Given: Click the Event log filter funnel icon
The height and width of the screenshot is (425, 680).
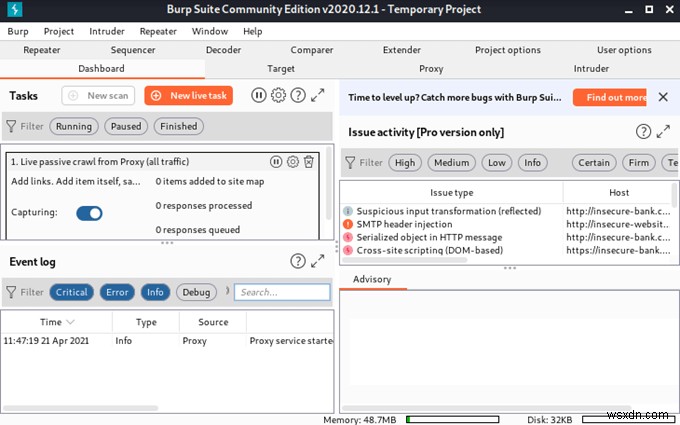Looking at the screenshot, I should click(11, 292).
